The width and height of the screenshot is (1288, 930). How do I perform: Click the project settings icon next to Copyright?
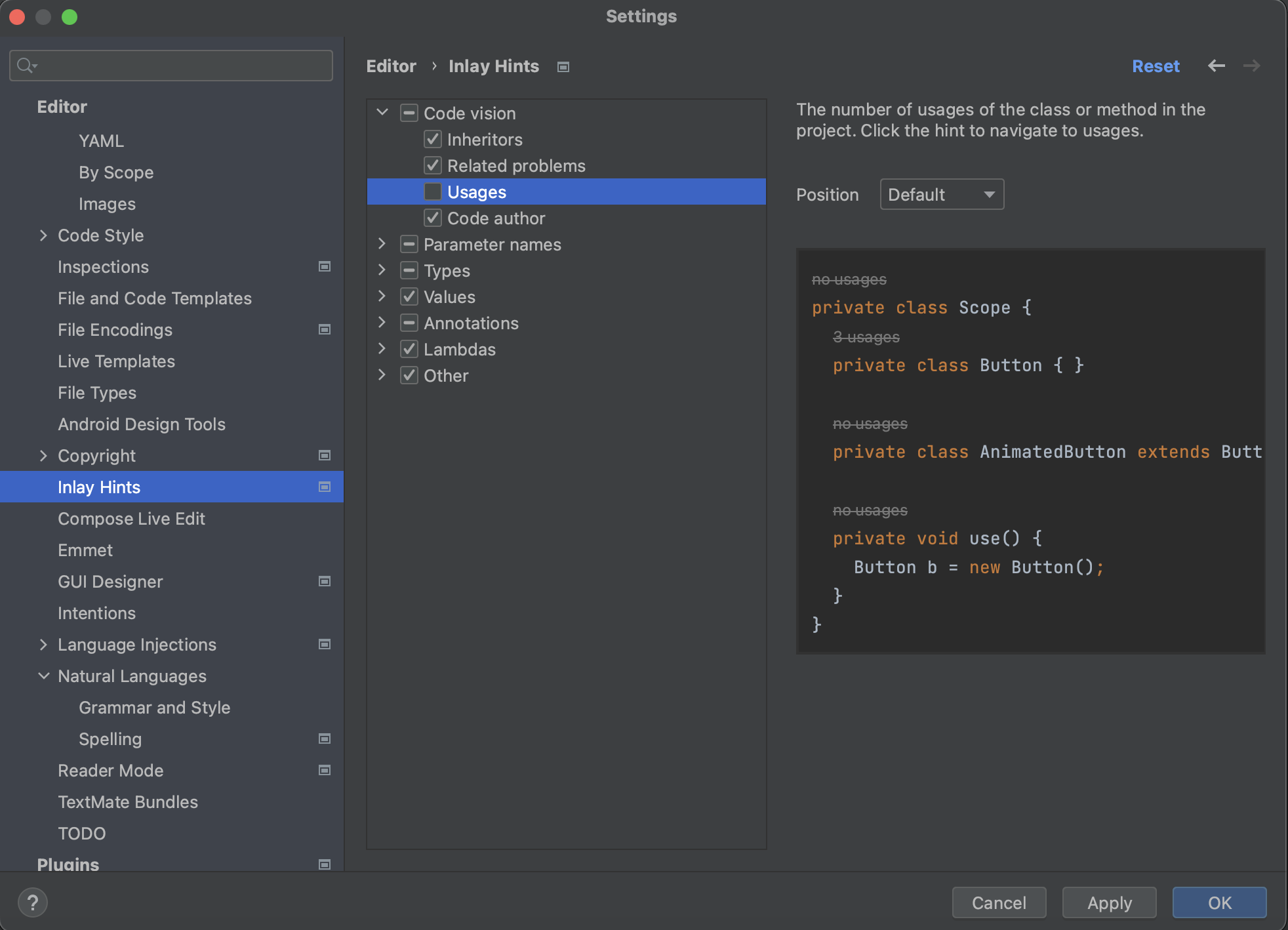click(x=324, y=455)
